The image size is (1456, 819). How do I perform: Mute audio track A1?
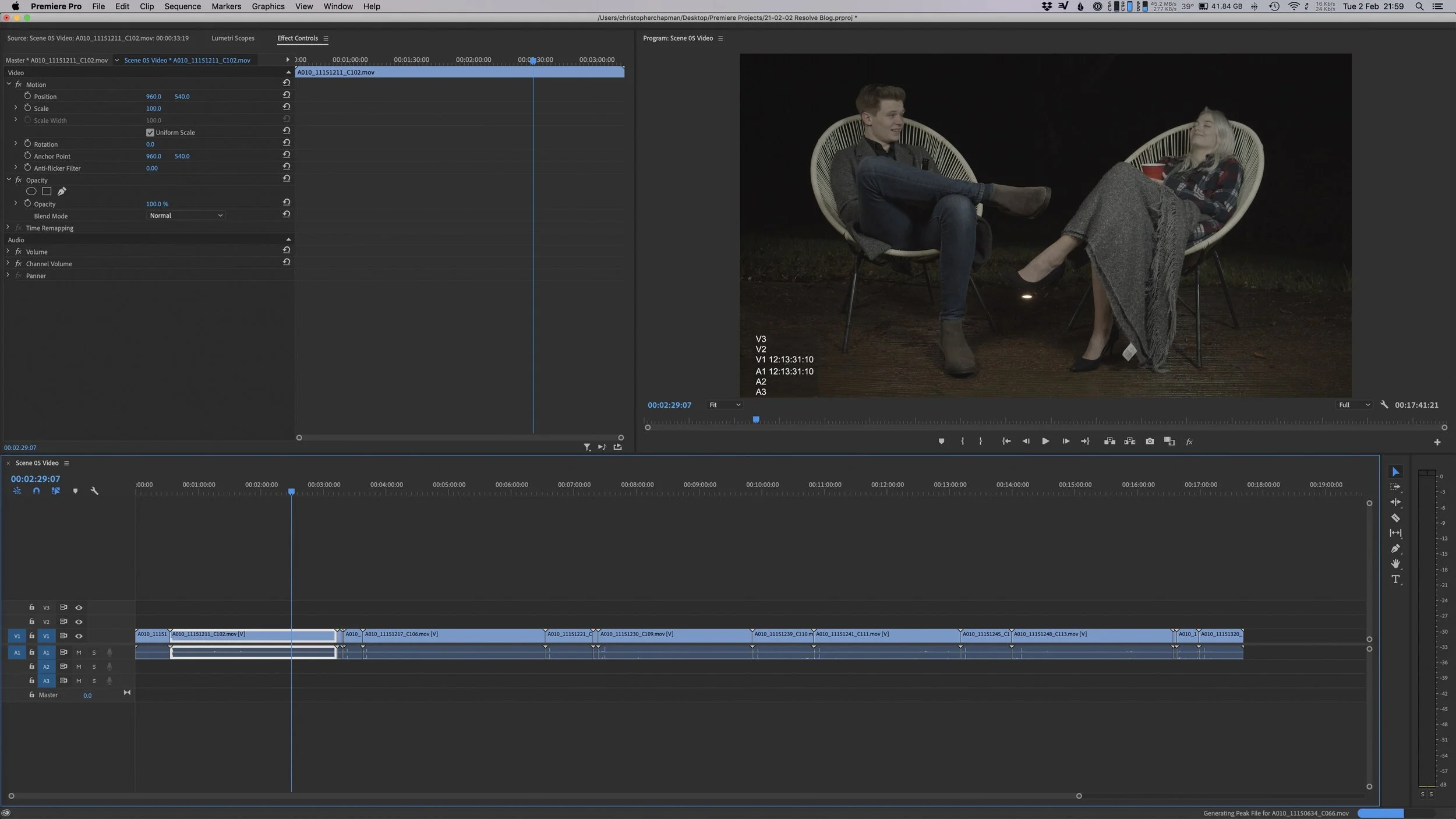point(79,652)
